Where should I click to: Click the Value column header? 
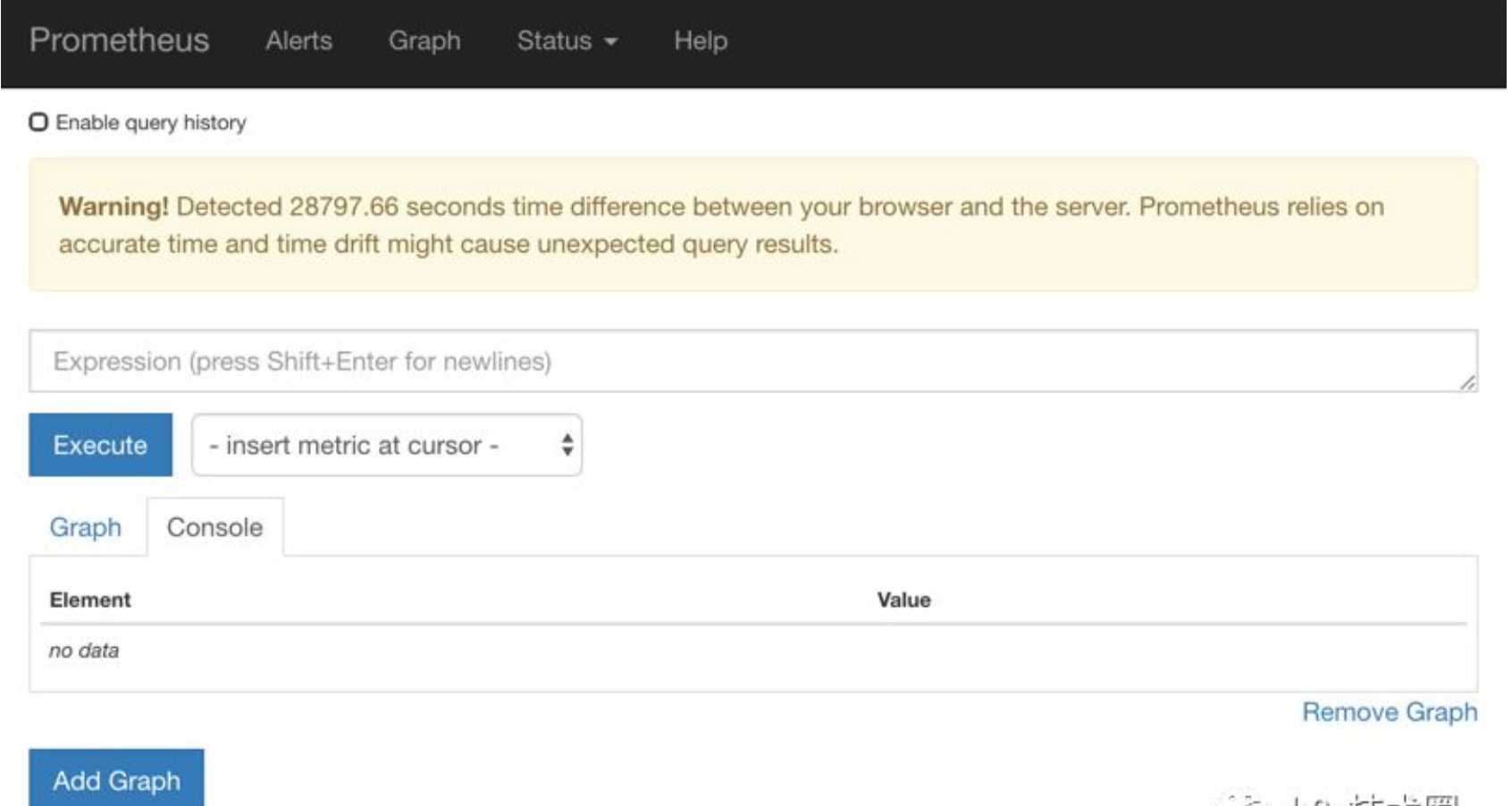tap(903, 600)
